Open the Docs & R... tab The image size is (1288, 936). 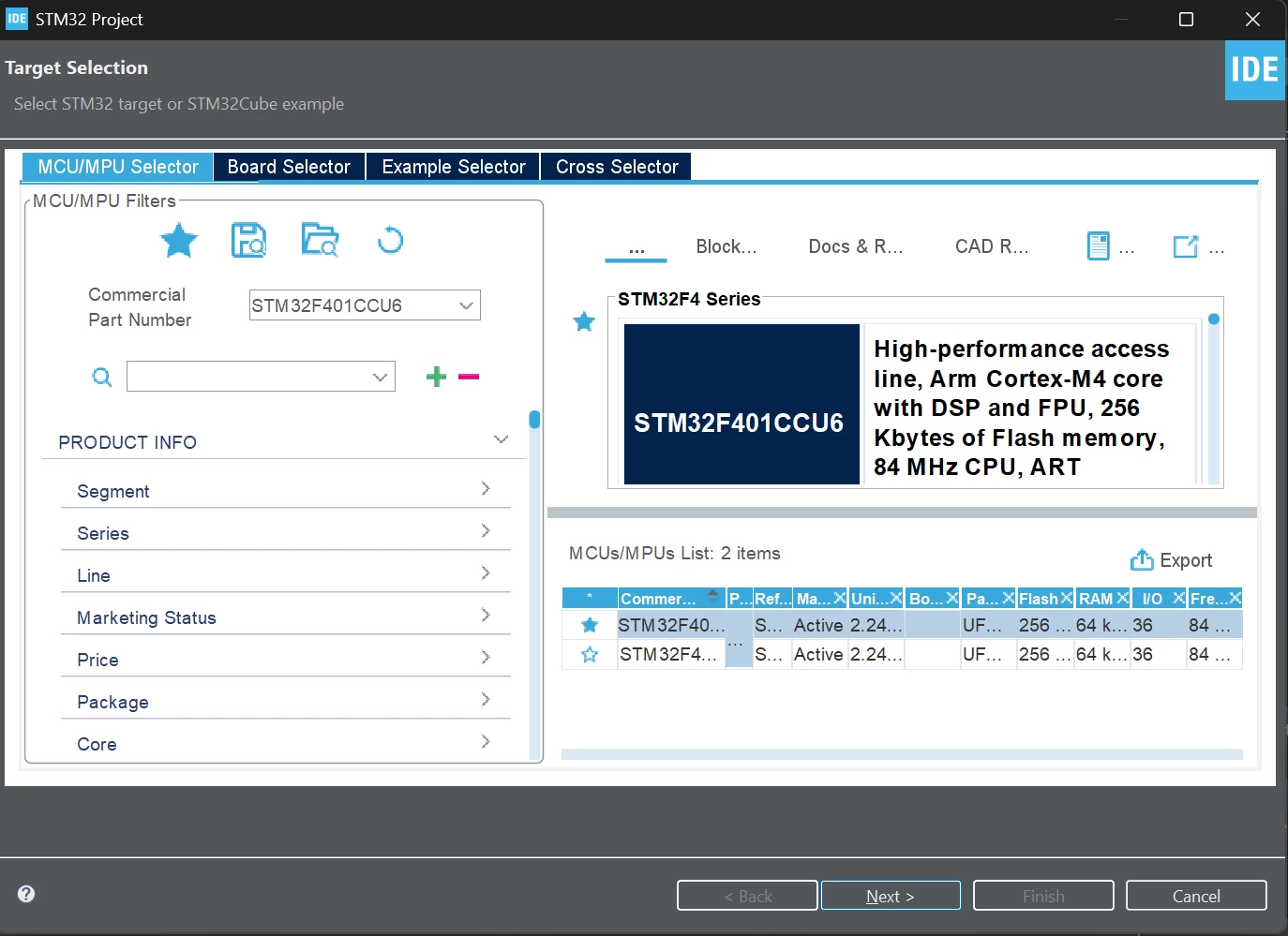coord(856,246)
